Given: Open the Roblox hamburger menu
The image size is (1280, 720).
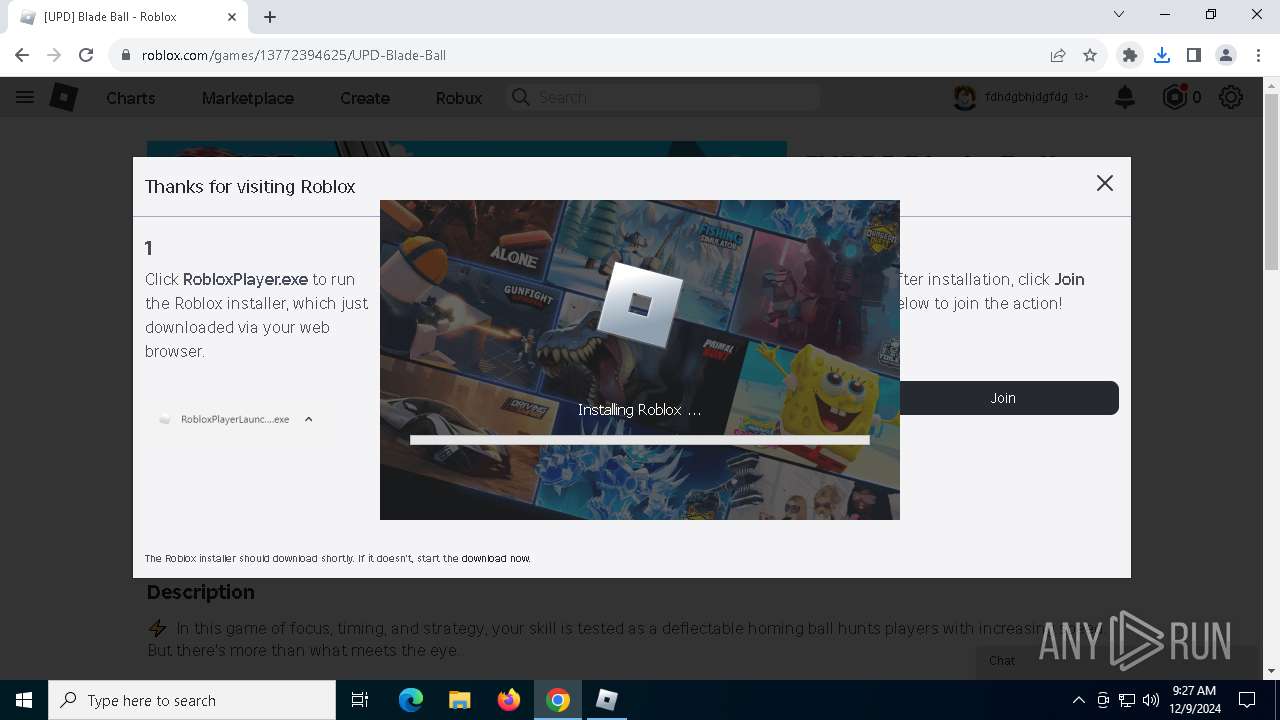Looking at the screenshot, I should (25, 97).
